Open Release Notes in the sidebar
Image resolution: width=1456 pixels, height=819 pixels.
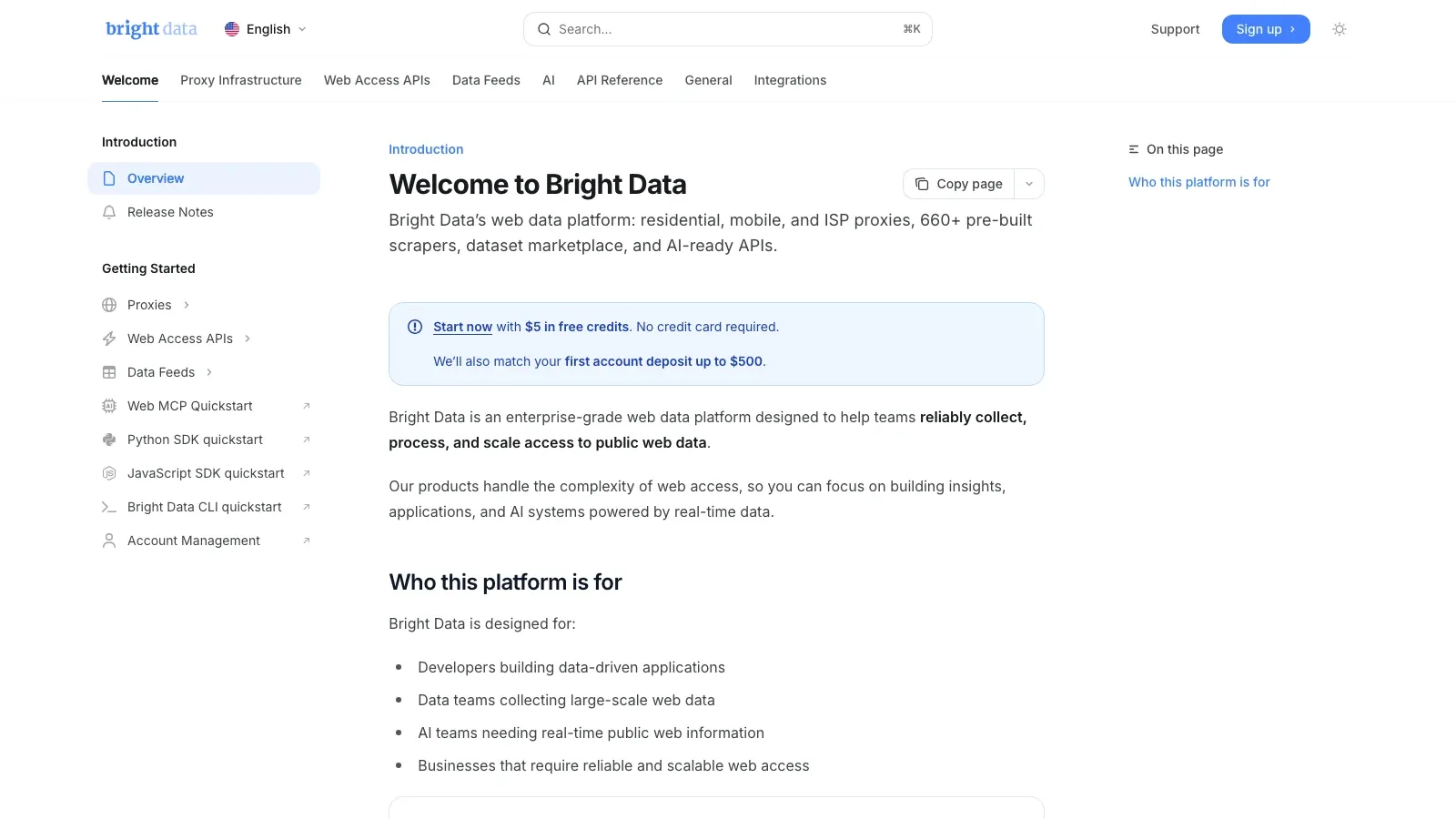(x=204, y=212)
